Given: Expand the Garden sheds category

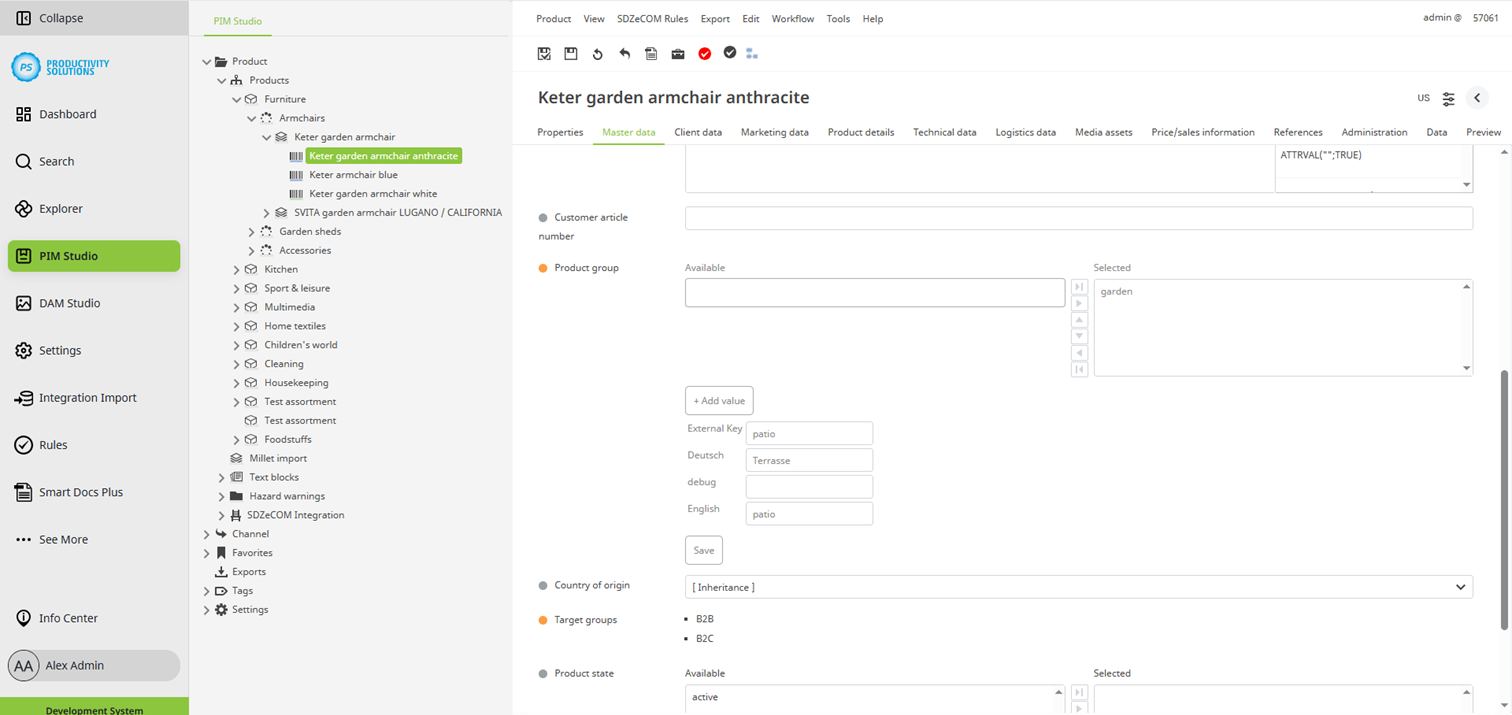Looking at the screenshot, I should coord(251,231).
